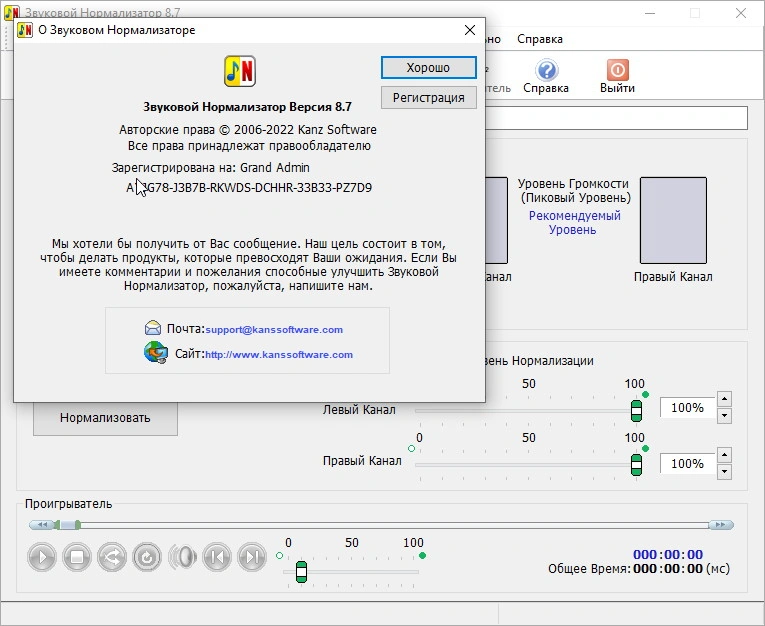Click the Правый Канал level meter box
Image resolution: width=765 pixels, height=626 pixels.
(x=673, y=221)
